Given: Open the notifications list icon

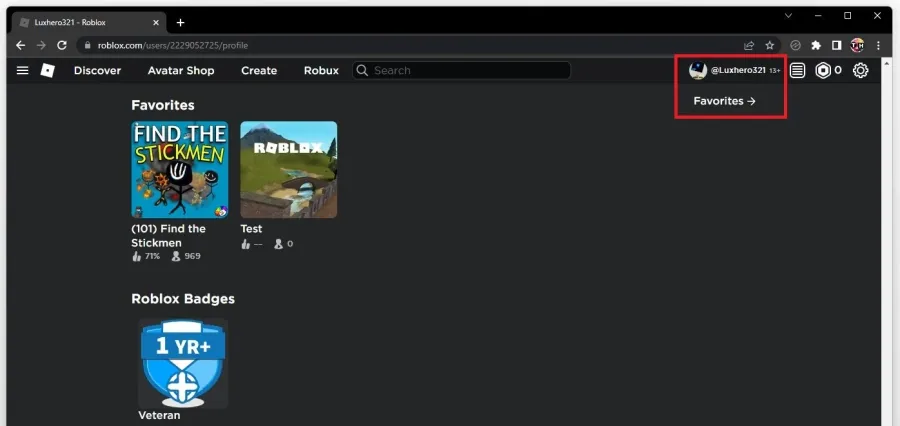Looking at the screenshot, I should click(x=797, y=71).
